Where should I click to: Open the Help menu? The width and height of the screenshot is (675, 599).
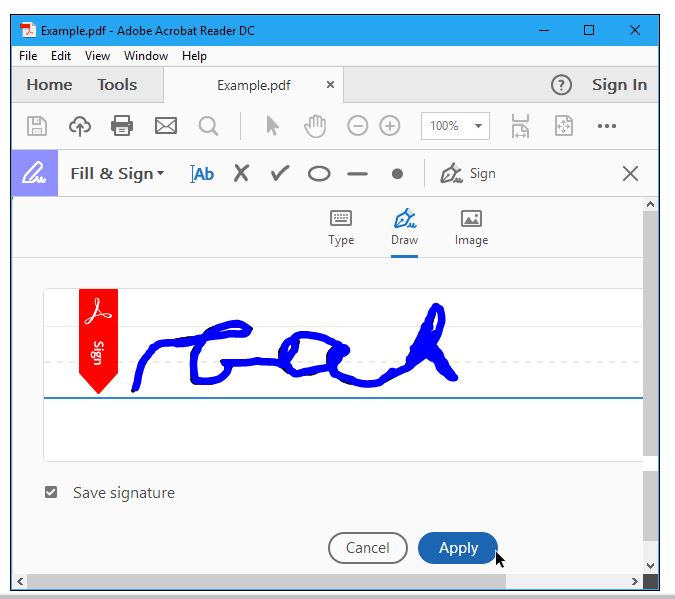point(194,56)
